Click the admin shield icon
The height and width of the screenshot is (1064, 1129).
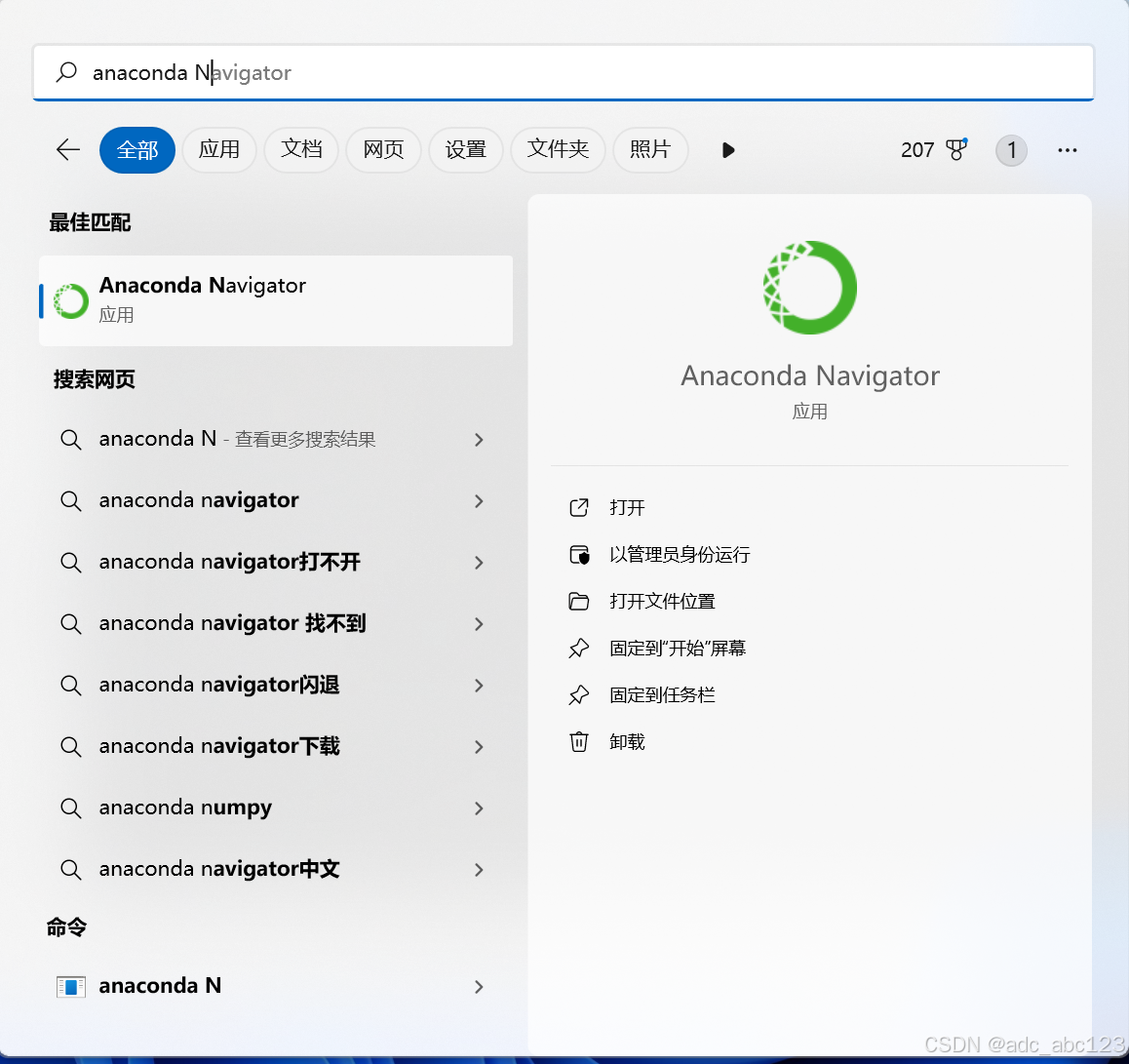pos(579,554)
